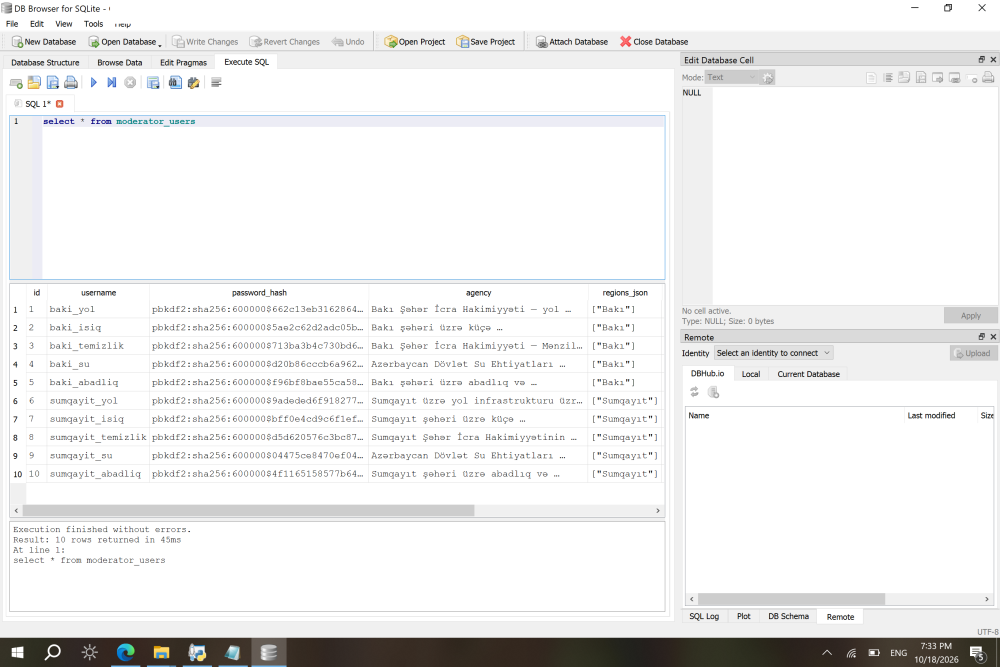The height and width of the screenshot is (667, 1000).
Task: Expand the Open Database recent files arrow
Action: (160, 43)
